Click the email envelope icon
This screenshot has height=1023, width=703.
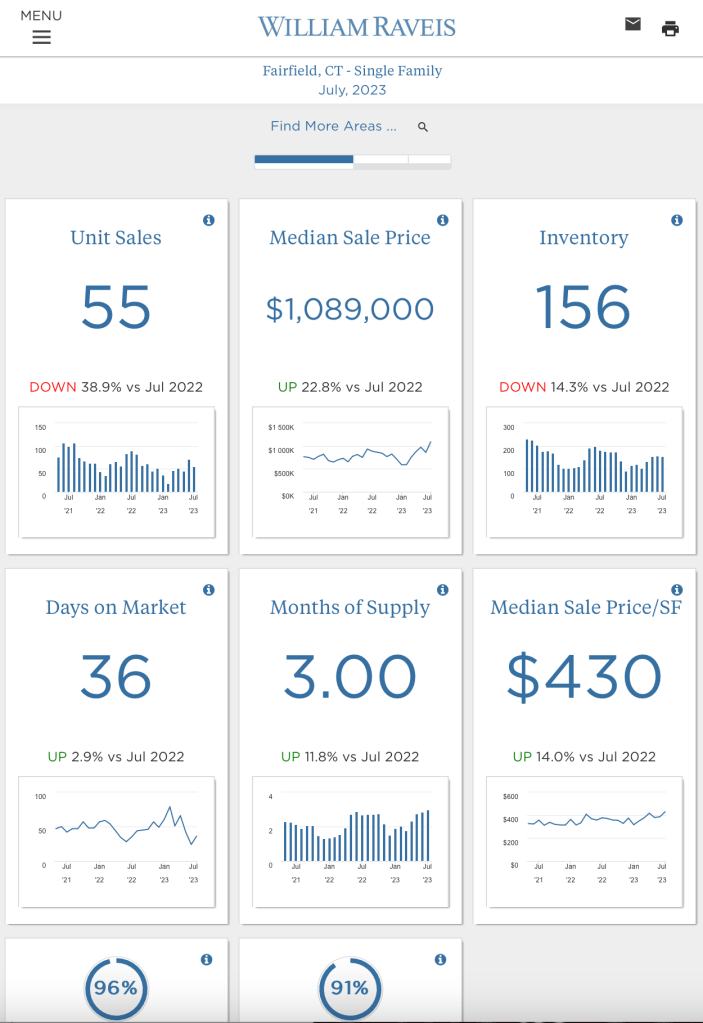[x=632, y=25]
